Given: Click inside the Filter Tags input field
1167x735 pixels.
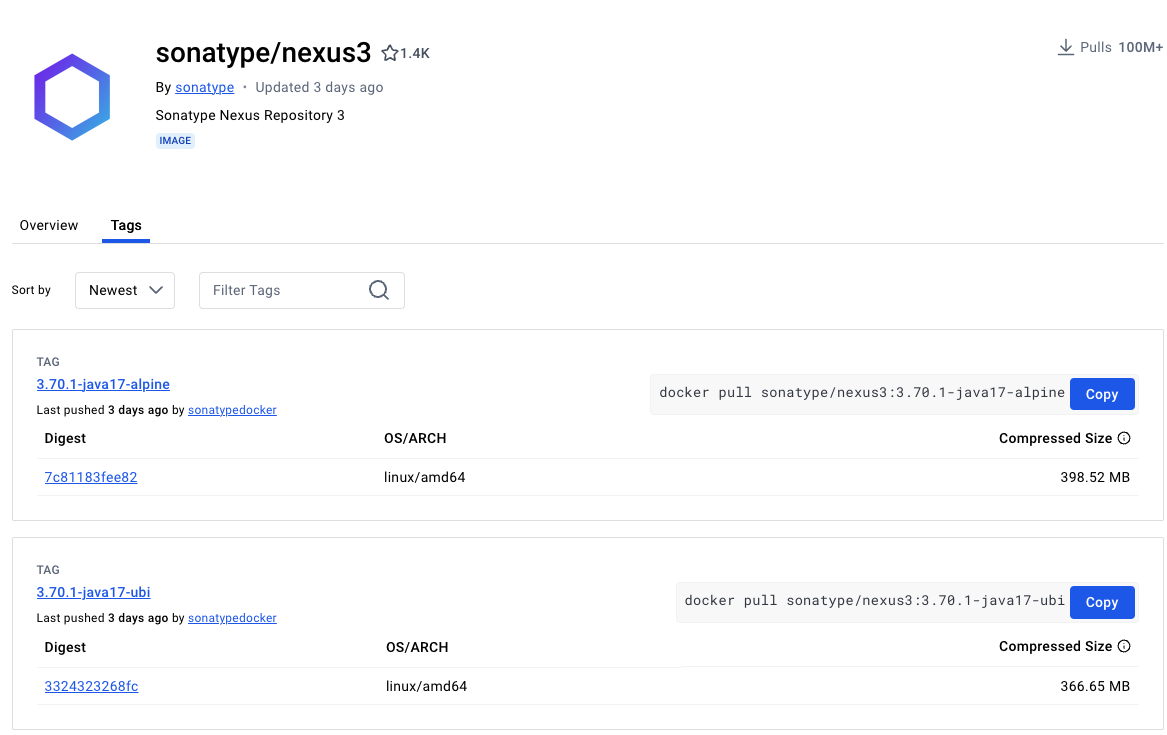Looking at the screenshot, I should 280,290.
